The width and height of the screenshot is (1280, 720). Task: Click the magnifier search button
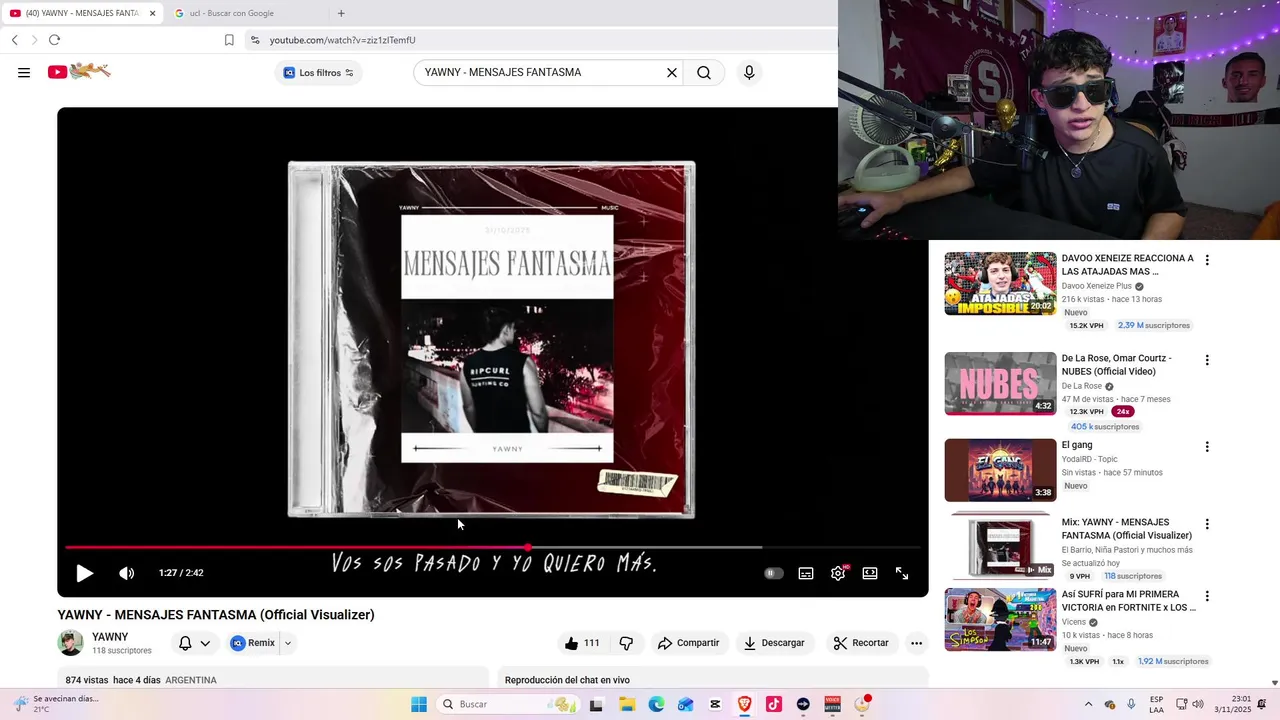704,72
